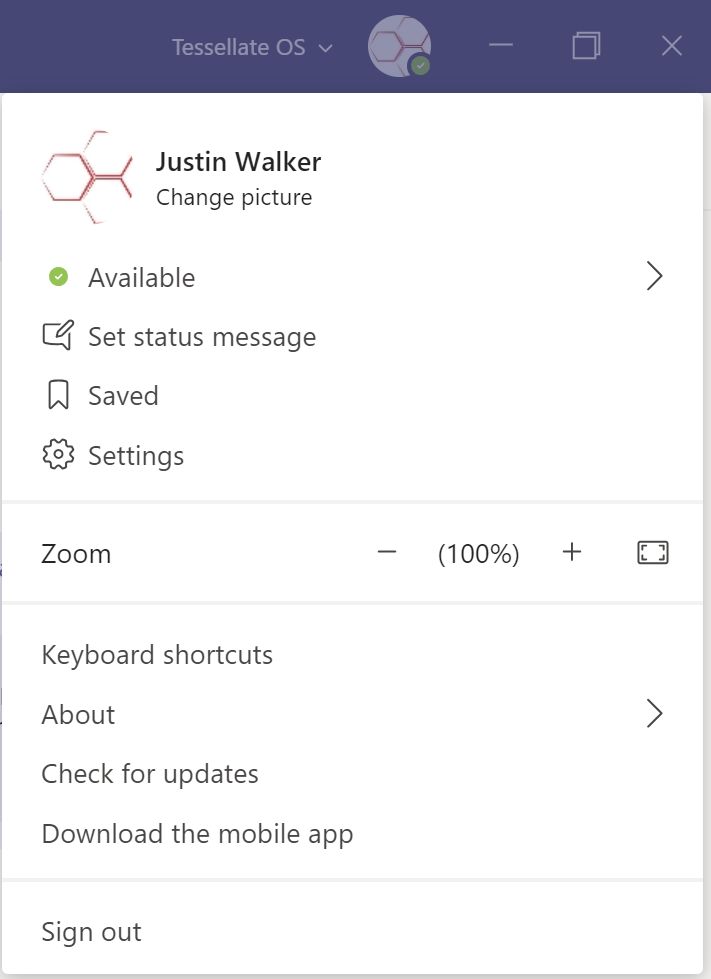
Task: Select Check for updates
Action: [x=150, y=774]
